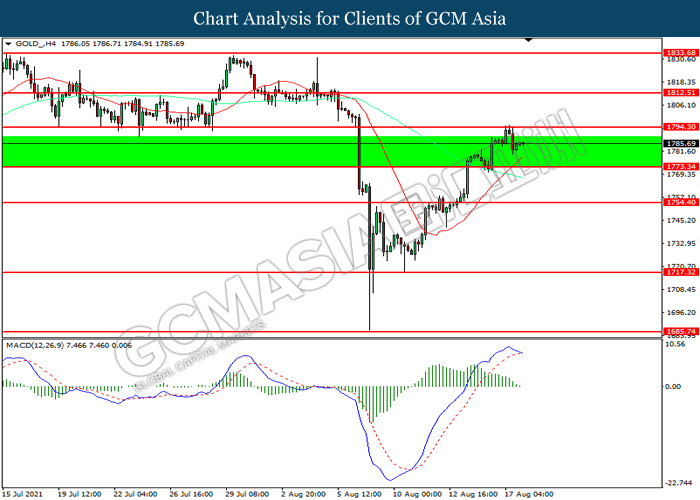Screen dimensions: 700x500
Task: Select the 1833.68 resistance price label
Action: click(681, 53)
